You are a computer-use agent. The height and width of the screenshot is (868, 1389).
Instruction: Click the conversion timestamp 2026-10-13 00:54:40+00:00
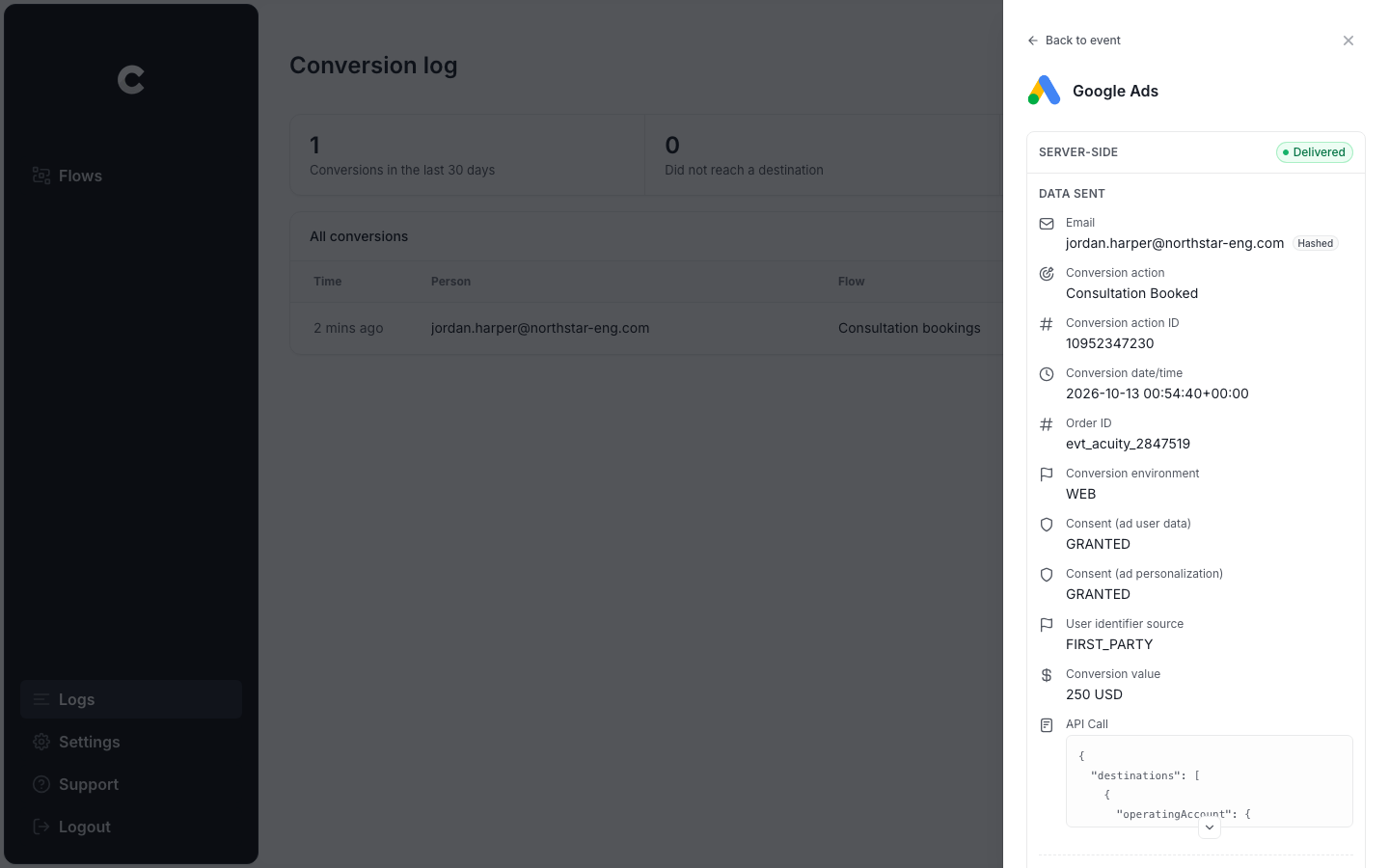tap(1157, 393)
